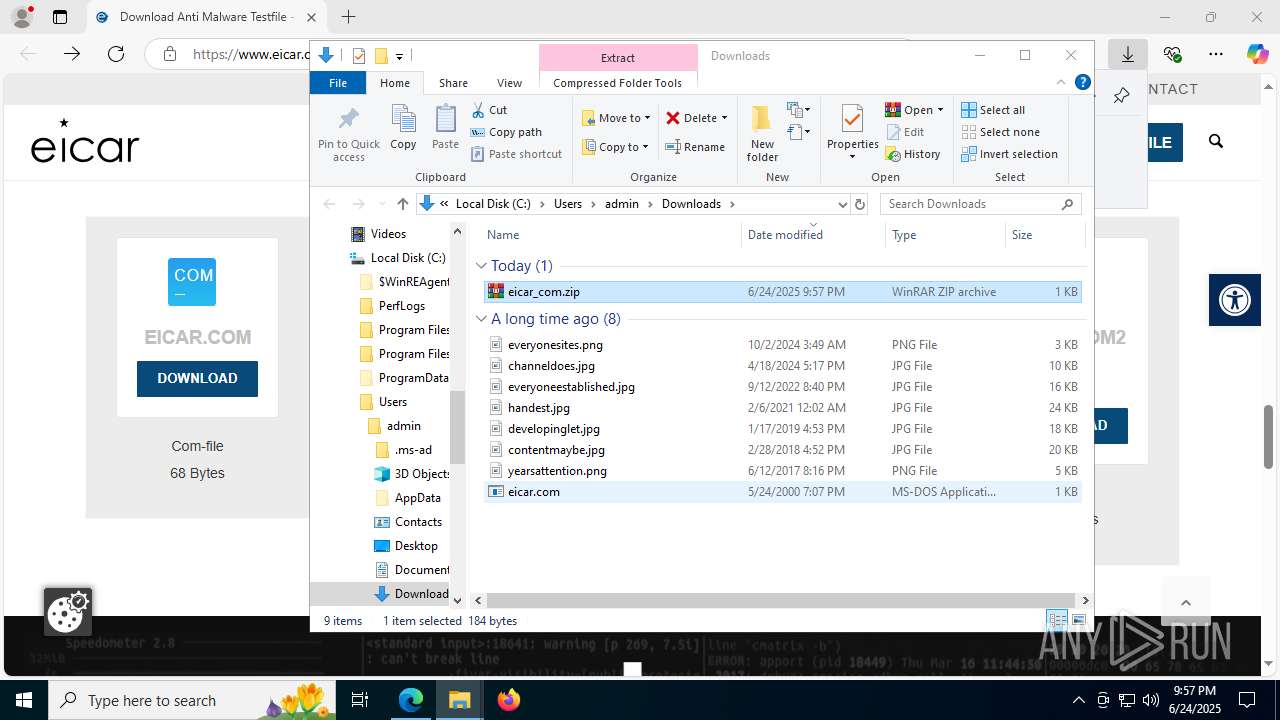Collapse the A long time ago group
This screenshot has height=720, width=1280.
coord(481,319)
